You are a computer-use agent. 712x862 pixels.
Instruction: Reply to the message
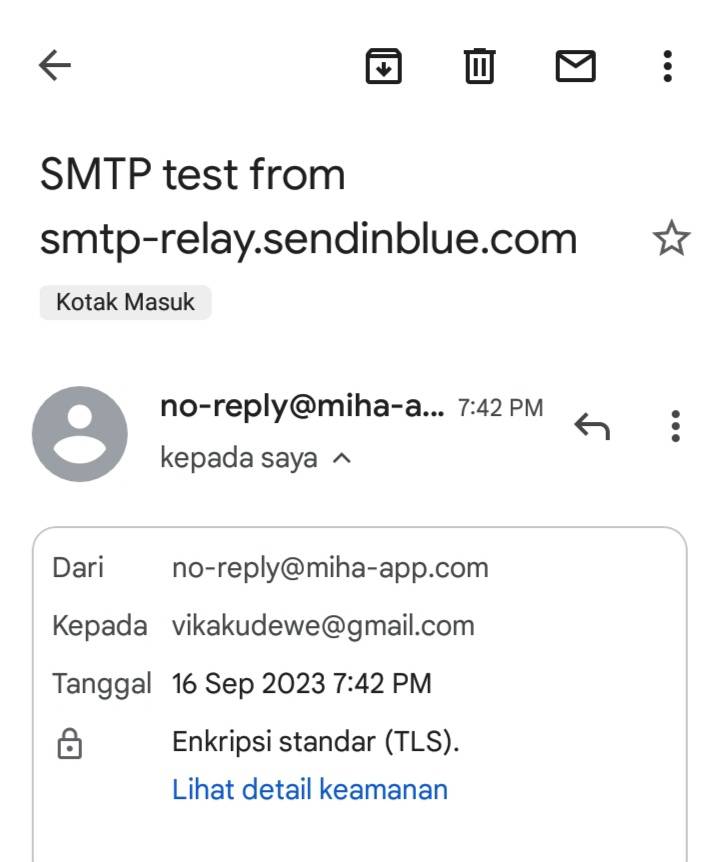pyautogui.click(x=592, y=427)
